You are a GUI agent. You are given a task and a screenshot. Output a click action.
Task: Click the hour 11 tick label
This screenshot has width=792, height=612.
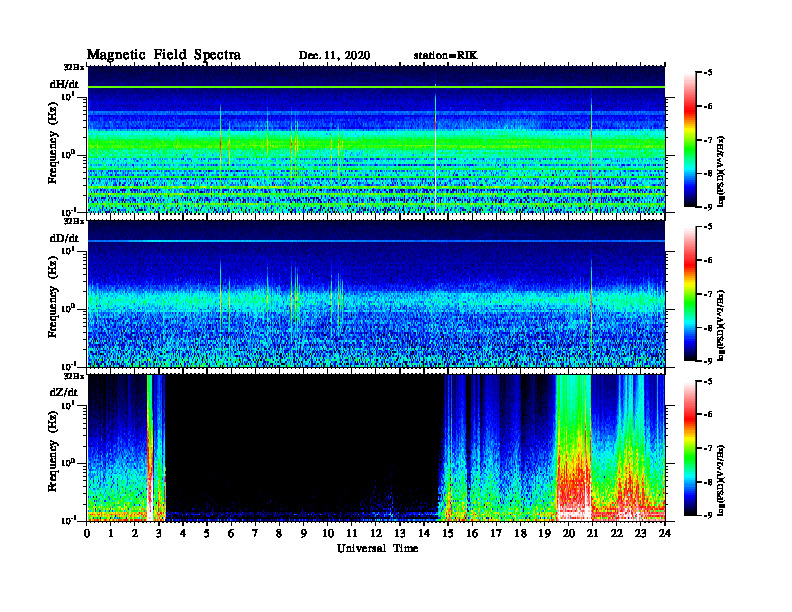(x=352, y=533)
